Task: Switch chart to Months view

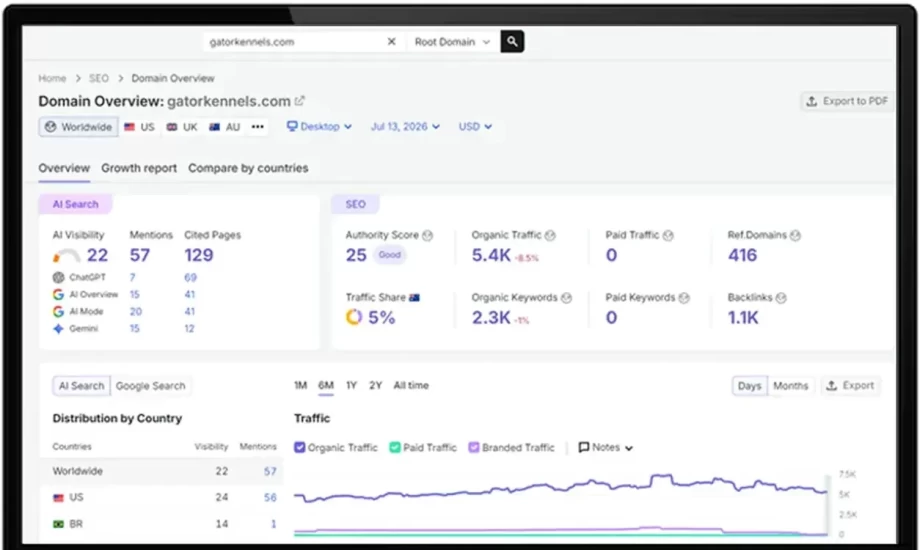Action: [790, 386]
